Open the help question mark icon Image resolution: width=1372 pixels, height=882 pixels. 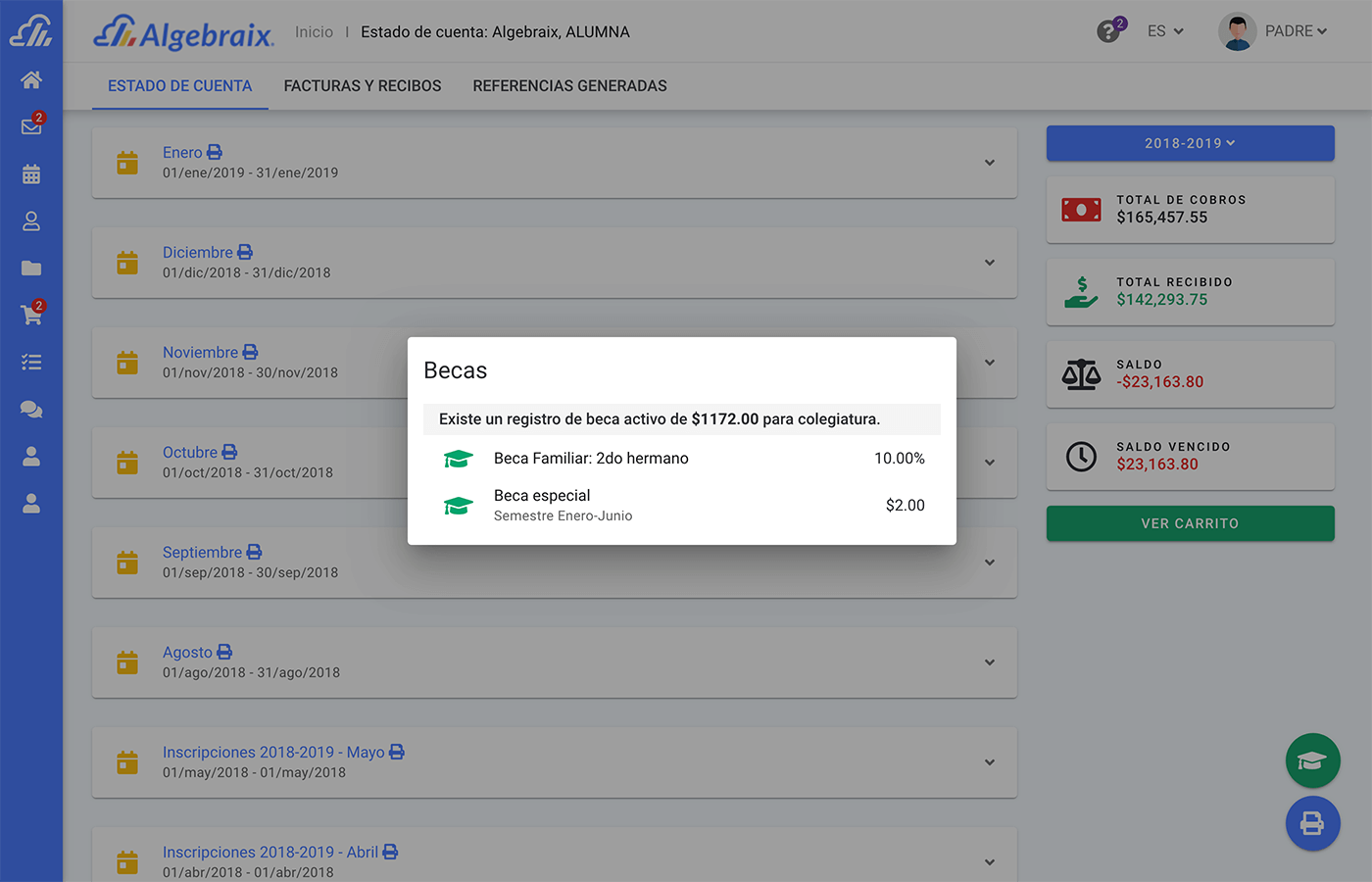(x=1108, y=31)
